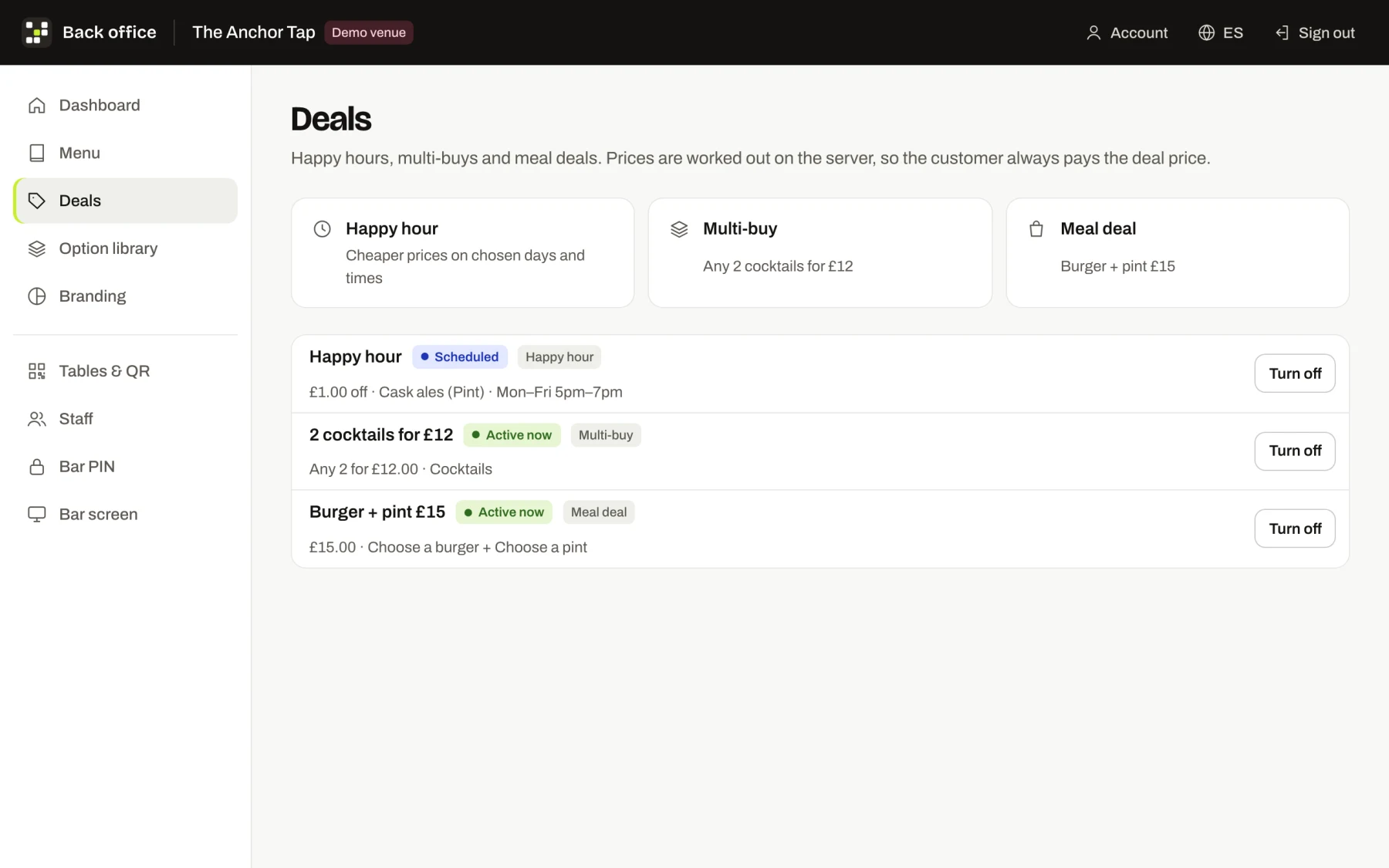This screenshot has width=1389, height=868.
Task: Click the Staff people icon
Action: point(37,420)
